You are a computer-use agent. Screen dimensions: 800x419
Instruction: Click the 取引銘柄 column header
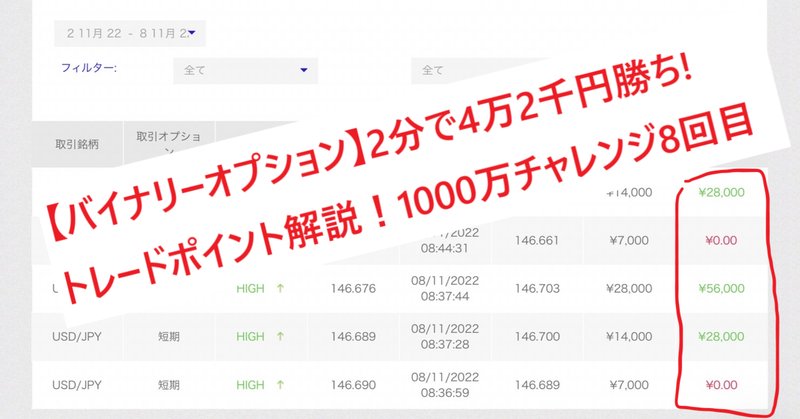pos(77,144)
